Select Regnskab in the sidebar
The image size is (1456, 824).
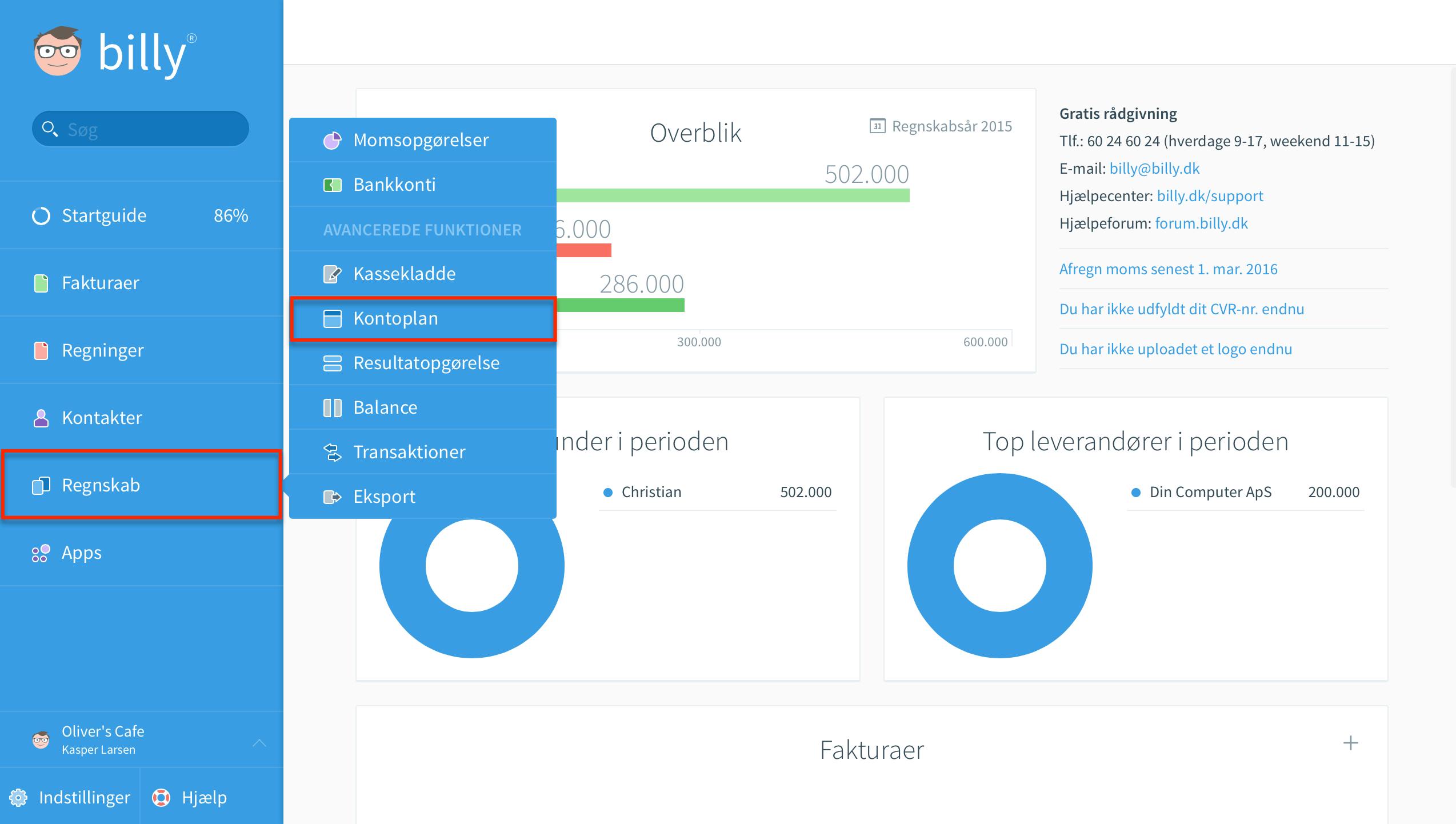[x=142, y=485]
